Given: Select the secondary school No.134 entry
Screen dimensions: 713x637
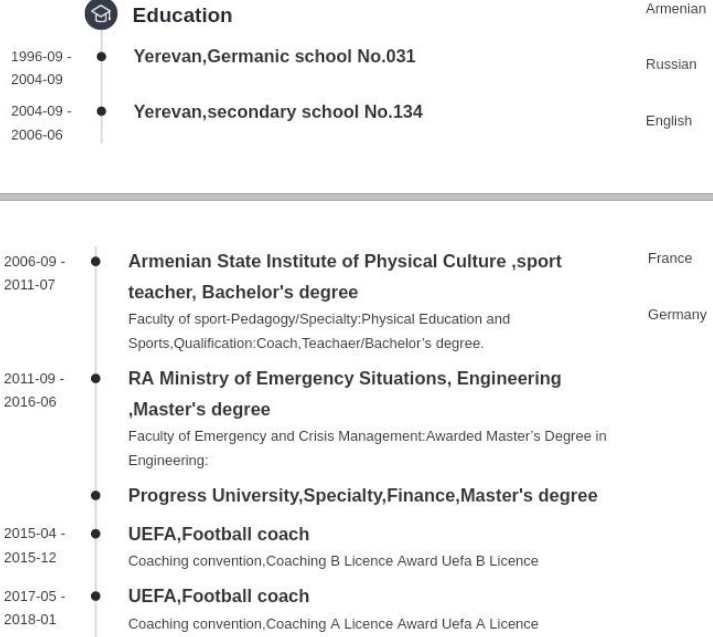Looking at the screenshot, I should tap(278, 112).
